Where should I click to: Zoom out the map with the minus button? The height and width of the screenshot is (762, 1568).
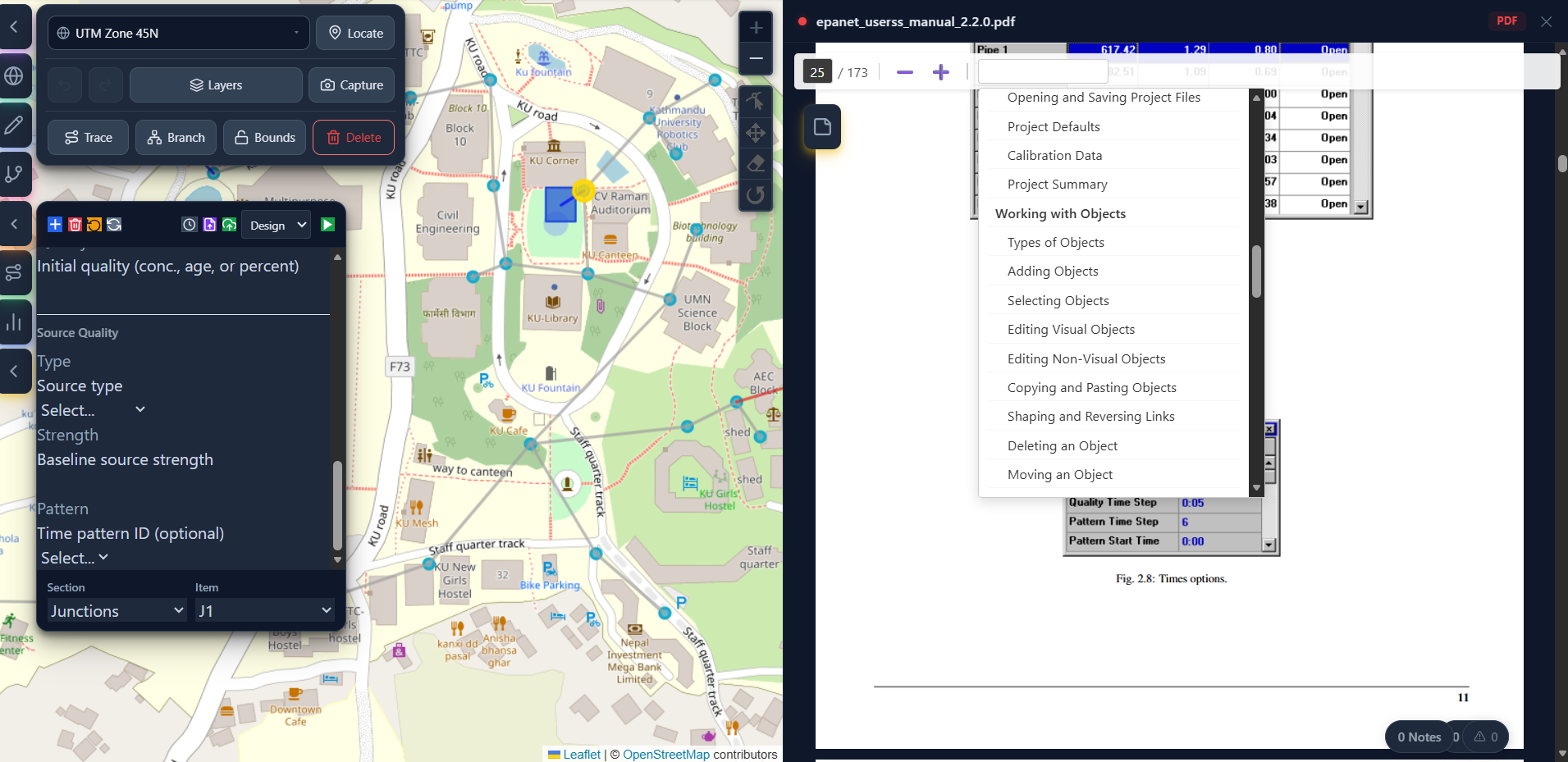pos(756,59)
